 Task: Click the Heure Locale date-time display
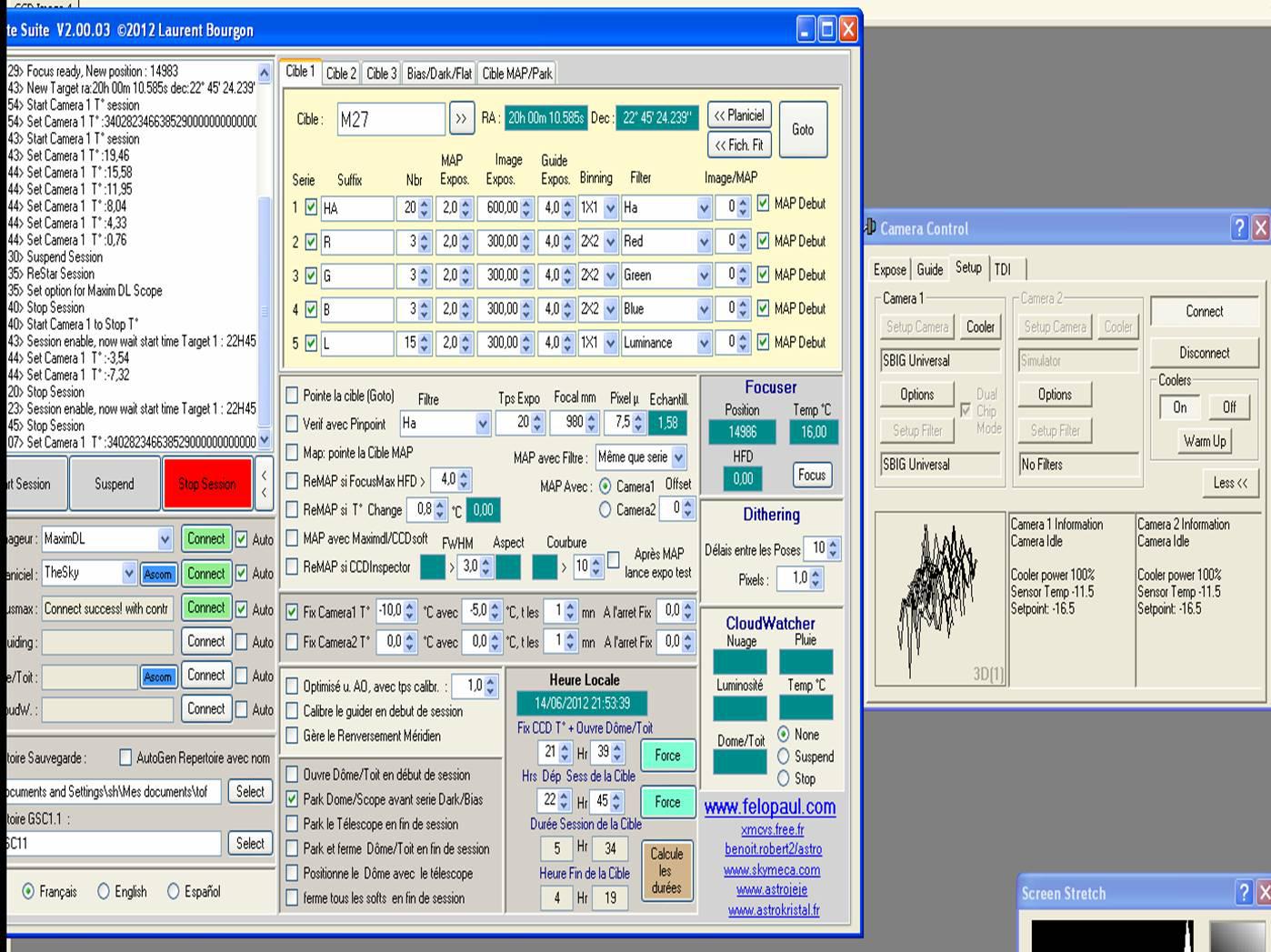[x=582, y=703]
